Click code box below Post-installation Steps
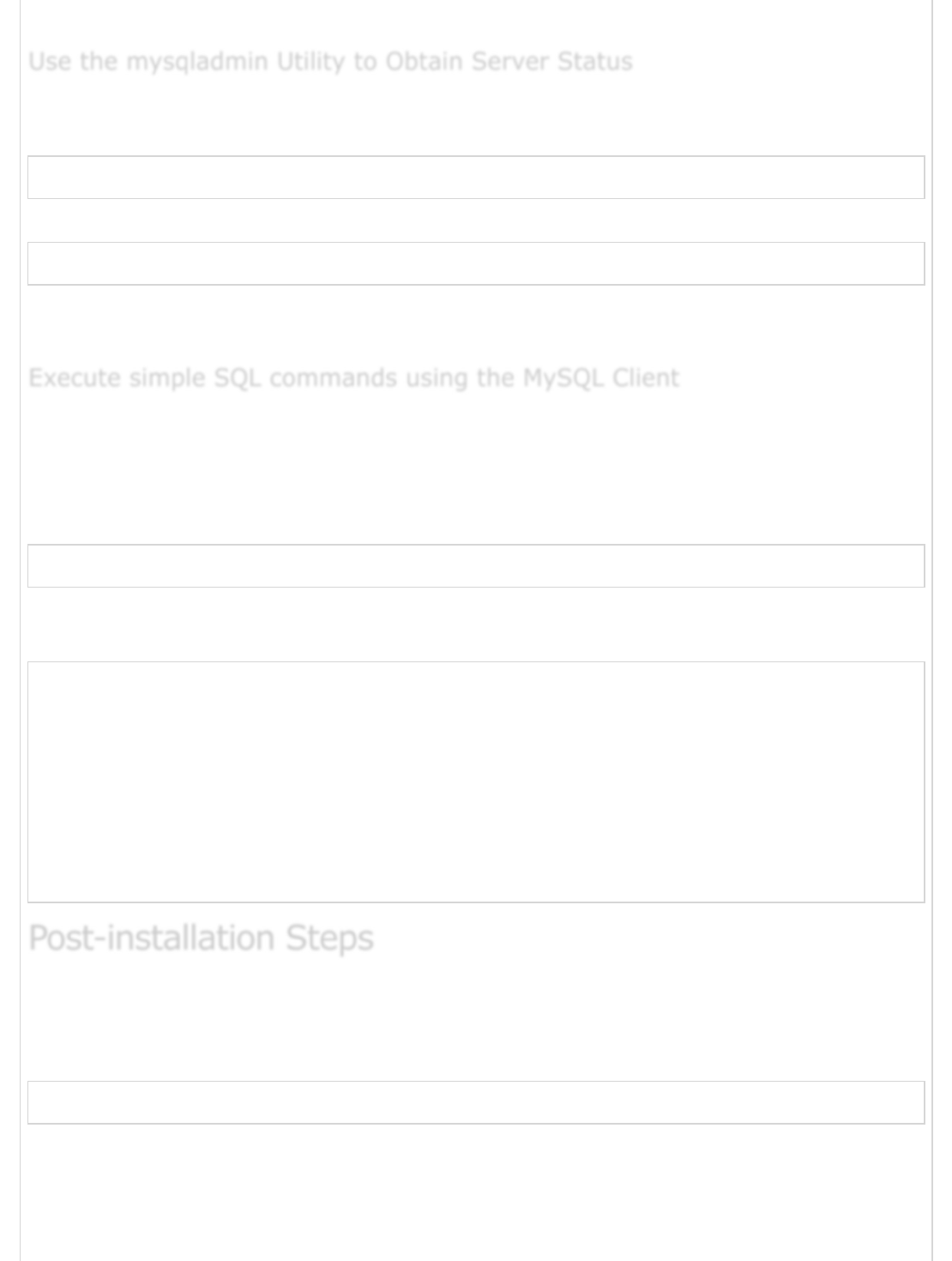952x1261 pixels. click(476, 1102)
